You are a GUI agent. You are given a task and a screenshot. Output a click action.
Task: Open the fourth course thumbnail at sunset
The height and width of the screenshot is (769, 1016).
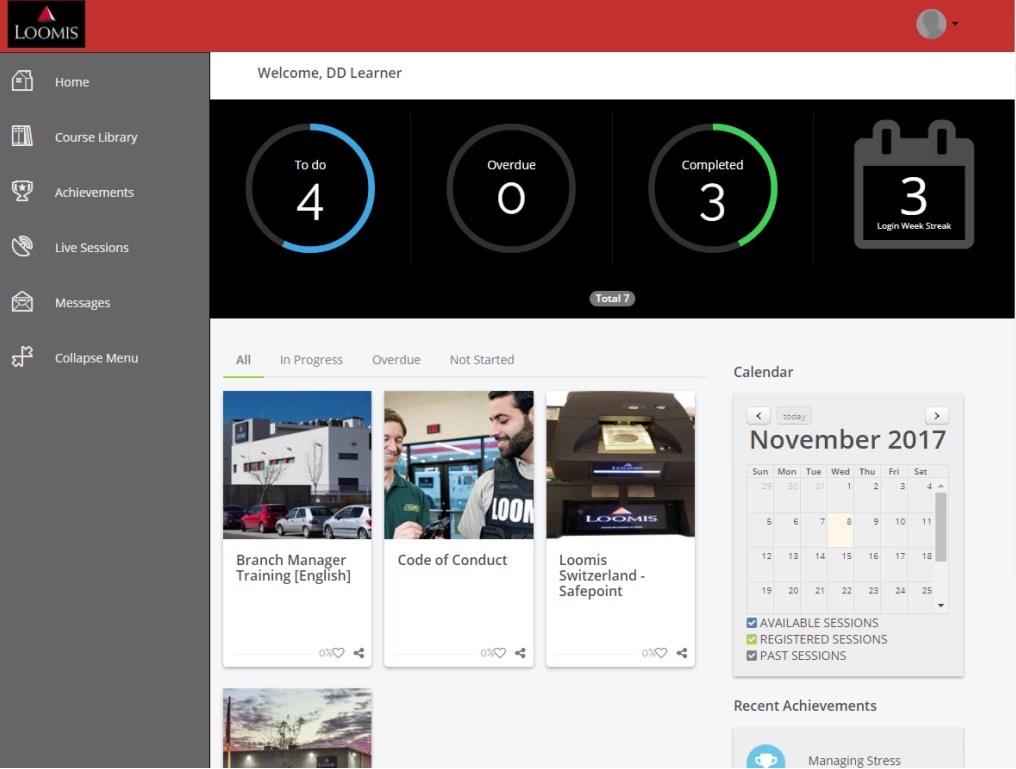(297, 728)
